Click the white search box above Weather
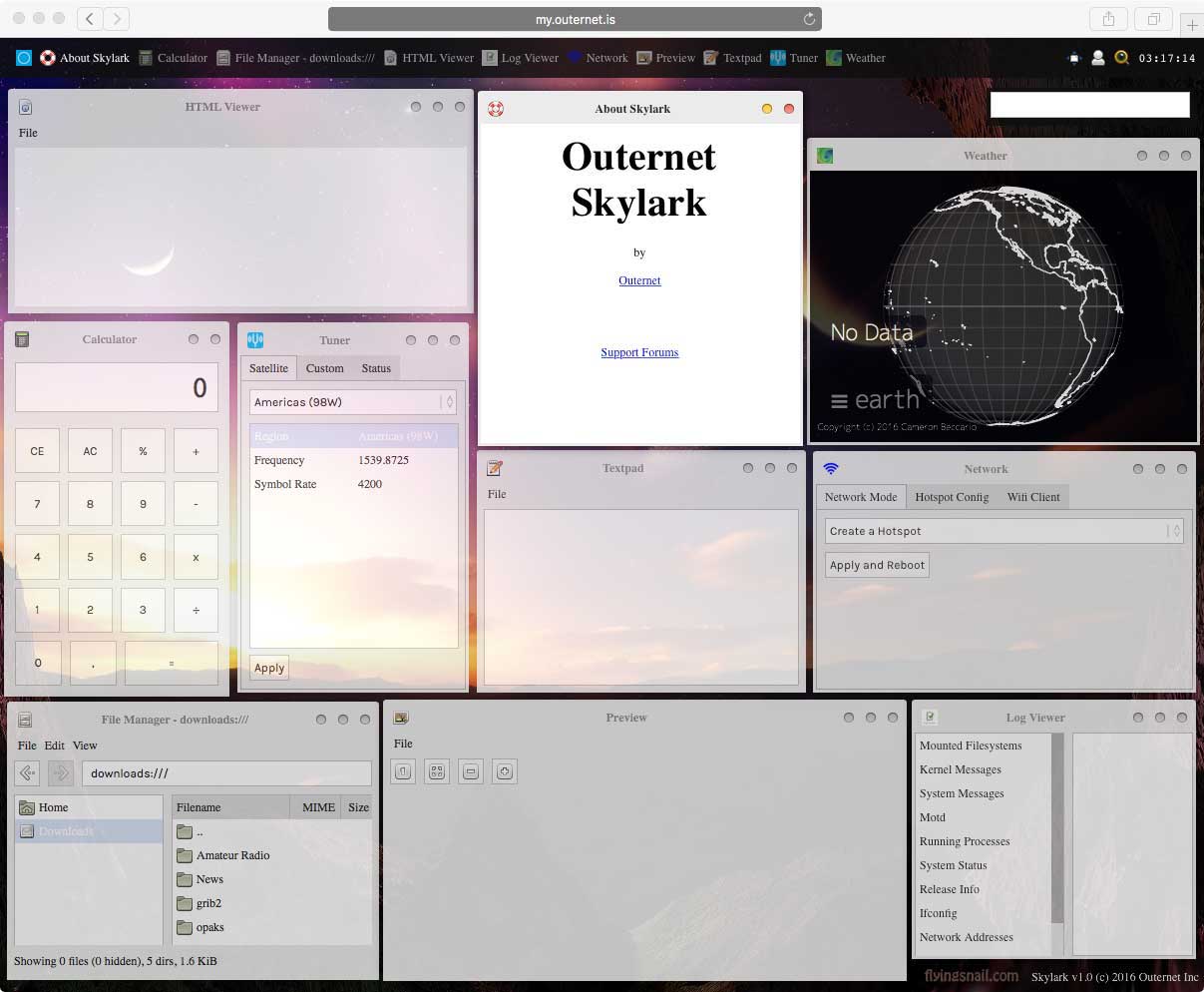1204x992 pixels. [1089, 105]
